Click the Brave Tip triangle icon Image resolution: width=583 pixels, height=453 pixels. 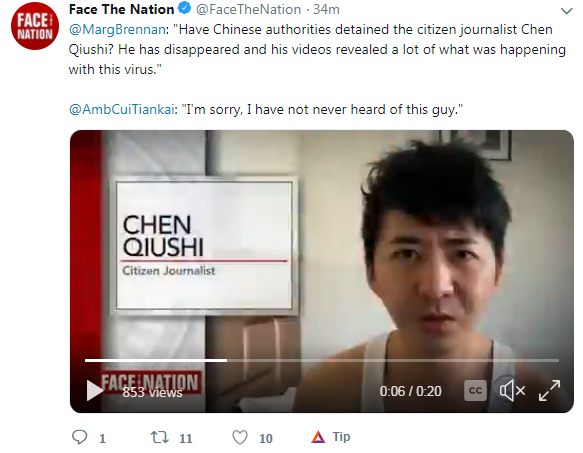click(318, 437)
